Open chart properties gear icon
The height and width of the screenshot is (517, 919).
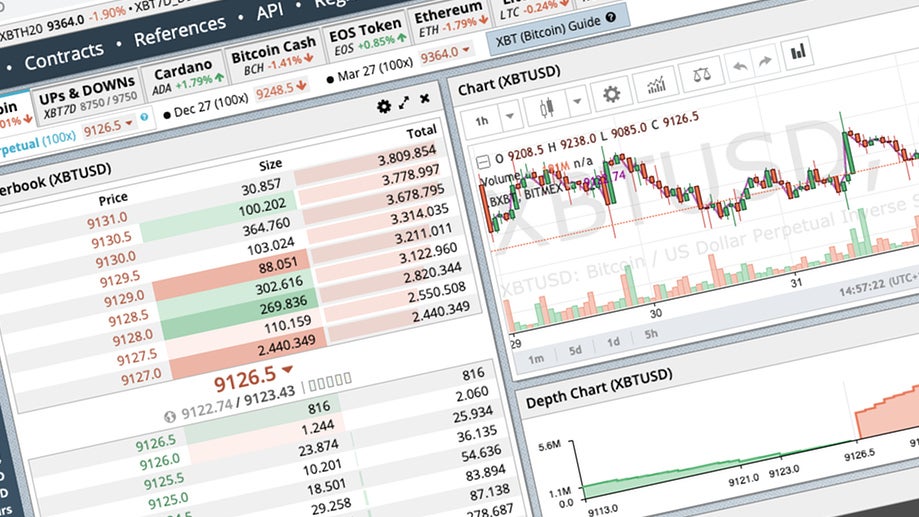click(611, 95)
